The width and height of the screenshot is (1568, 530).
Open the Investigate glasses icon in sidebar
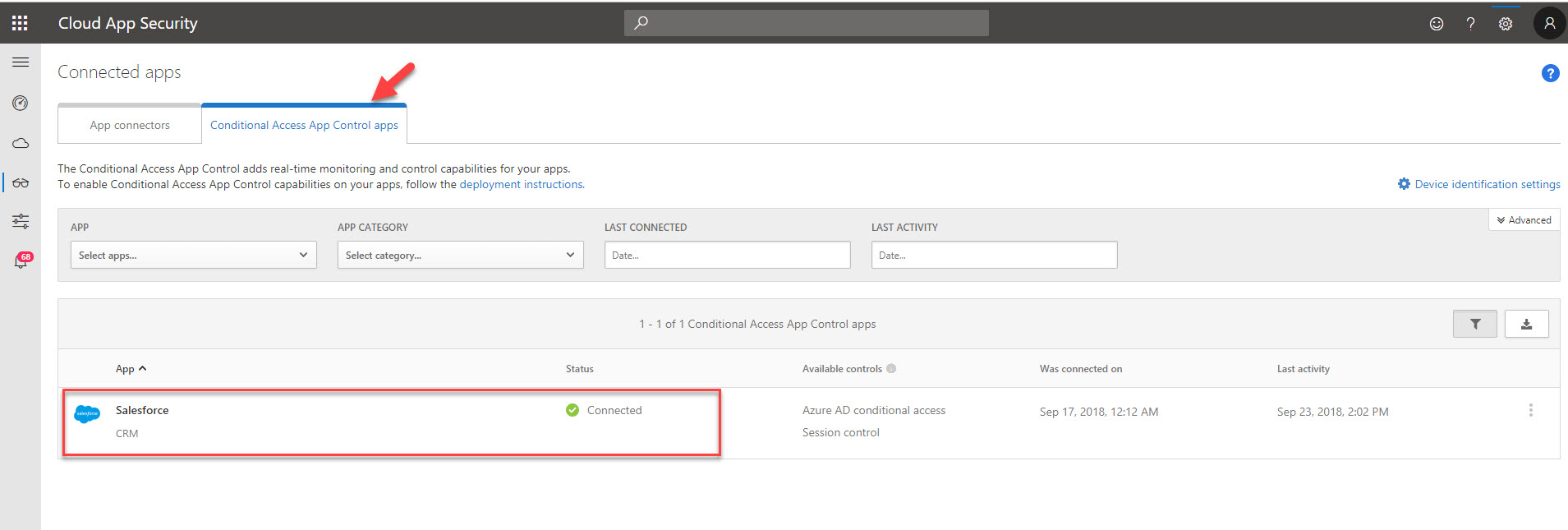pos(21,182)
